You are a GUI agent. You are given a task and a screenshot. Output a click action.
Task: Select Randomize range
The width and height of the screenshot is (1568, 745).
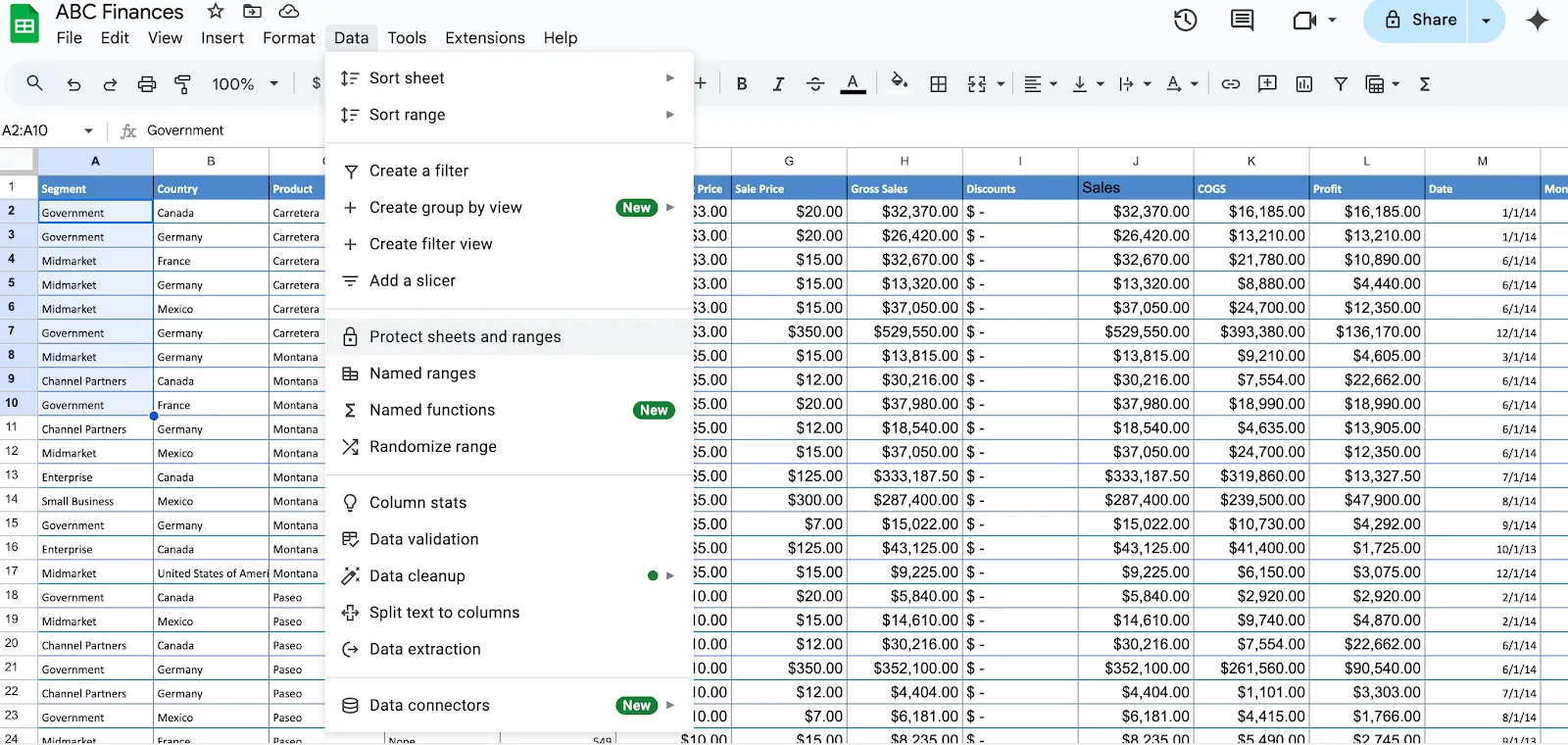pyautogui.click(x=509, y=447)
